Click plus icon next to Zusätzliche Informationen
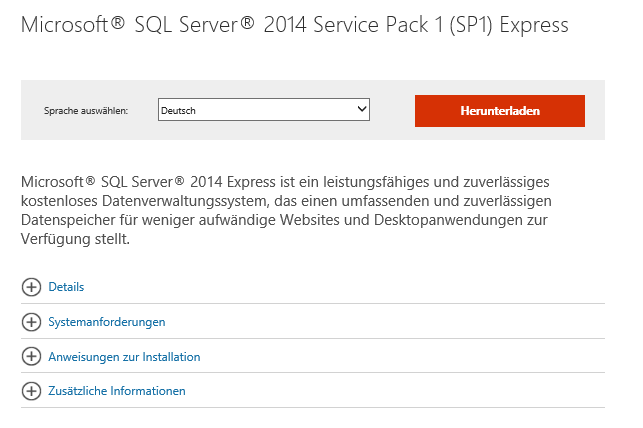The image size is (643, 428). point(31,391)
